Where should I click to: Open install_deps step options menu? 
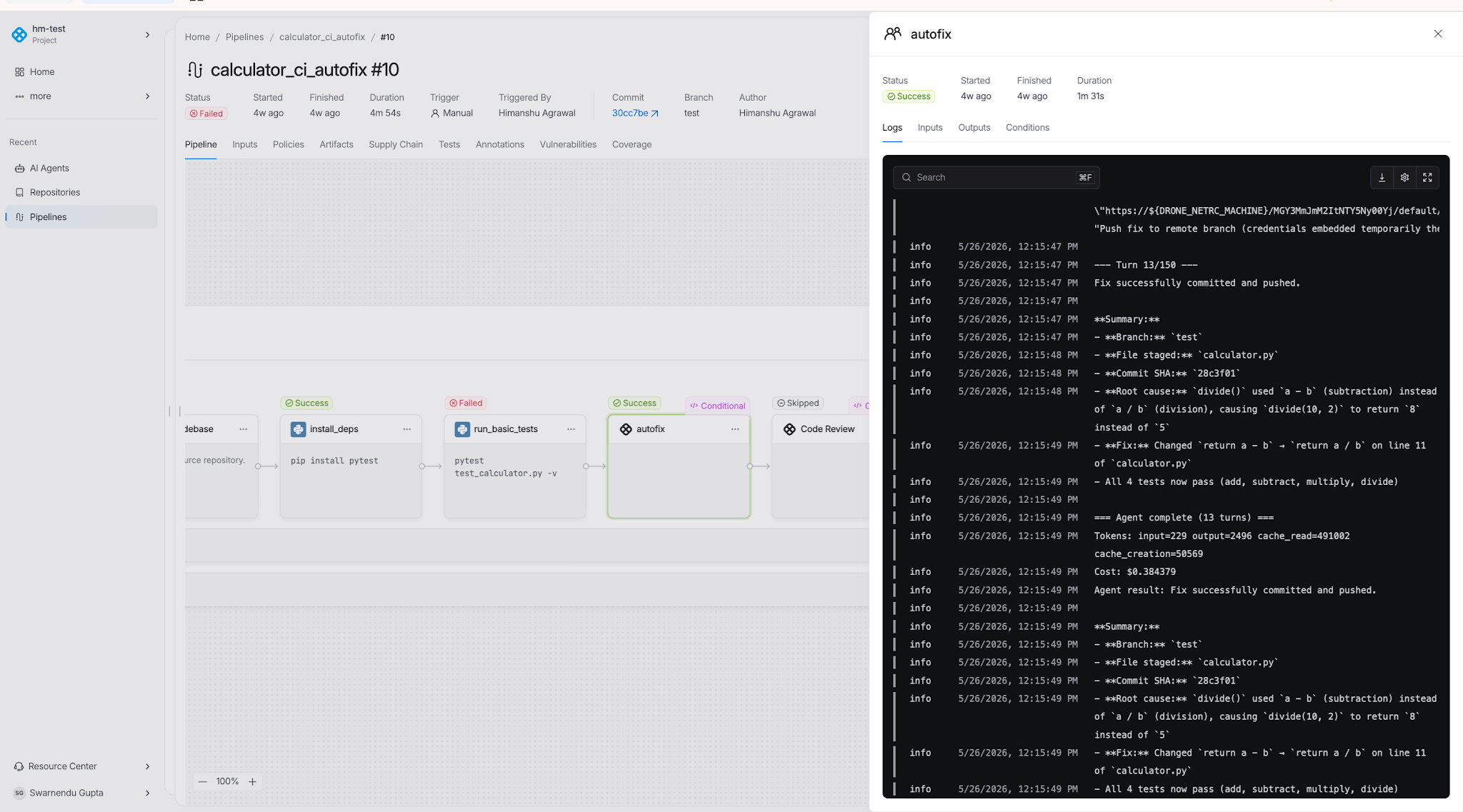pyautogui.click(x=406, y=429)
